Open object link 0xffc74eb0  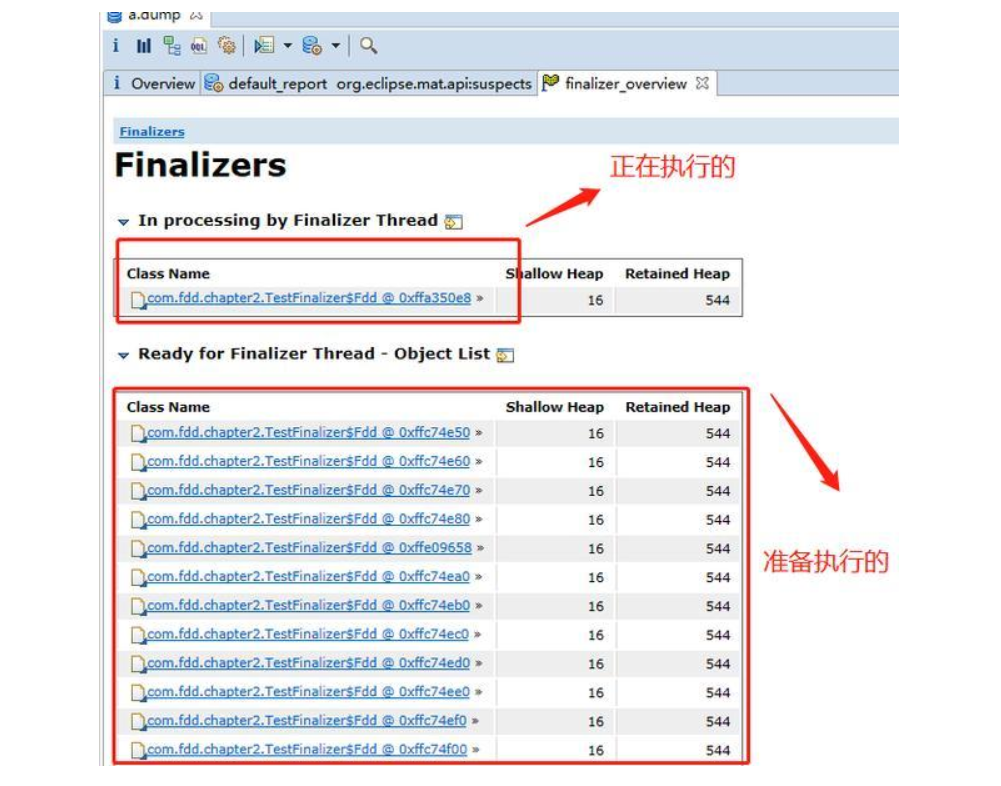[x=308, y=605]
